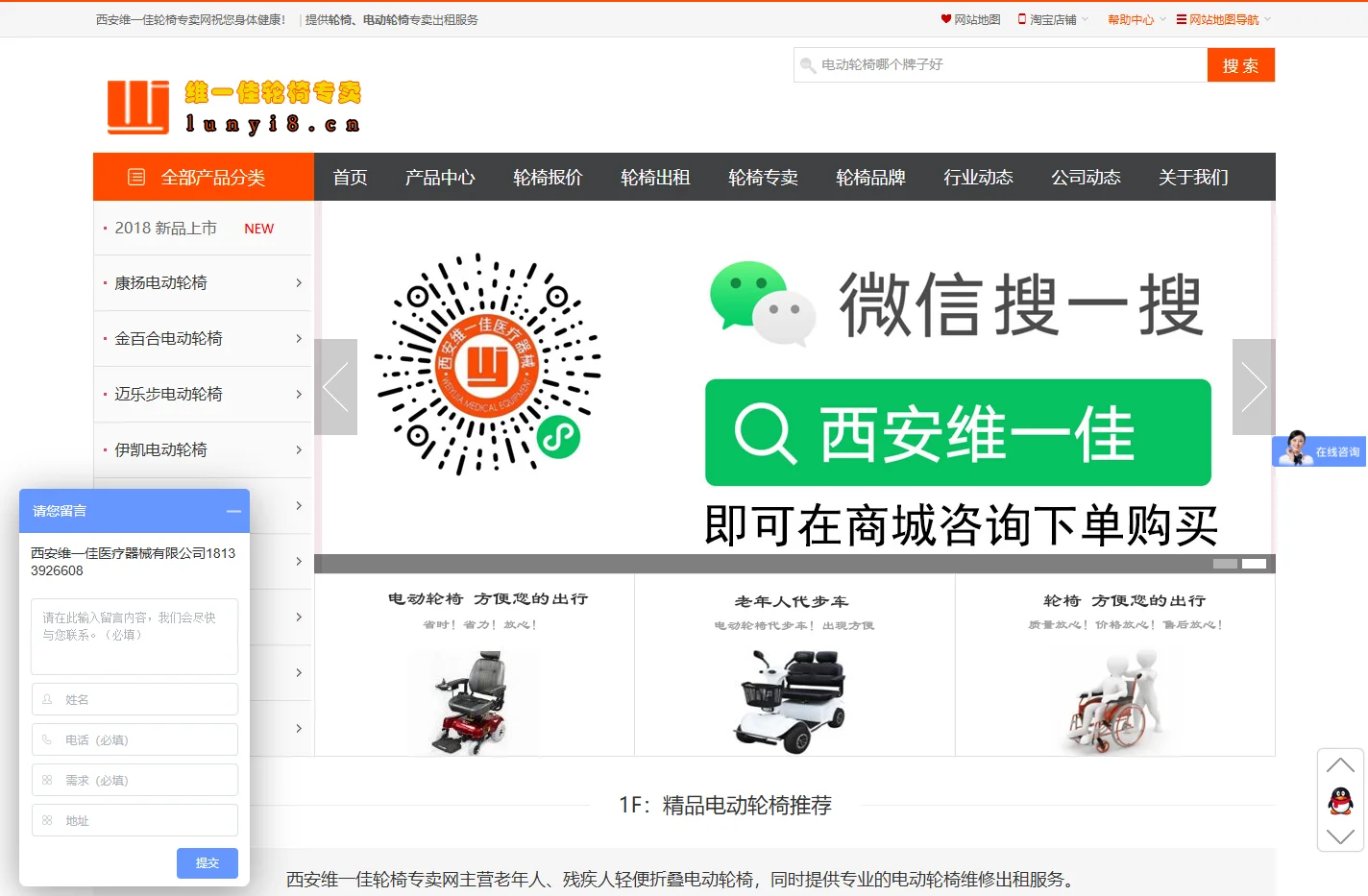This screenshot has height=896, width=1368.
Task: Click the scroll-down arrow in side widget
Action: 1340,836
